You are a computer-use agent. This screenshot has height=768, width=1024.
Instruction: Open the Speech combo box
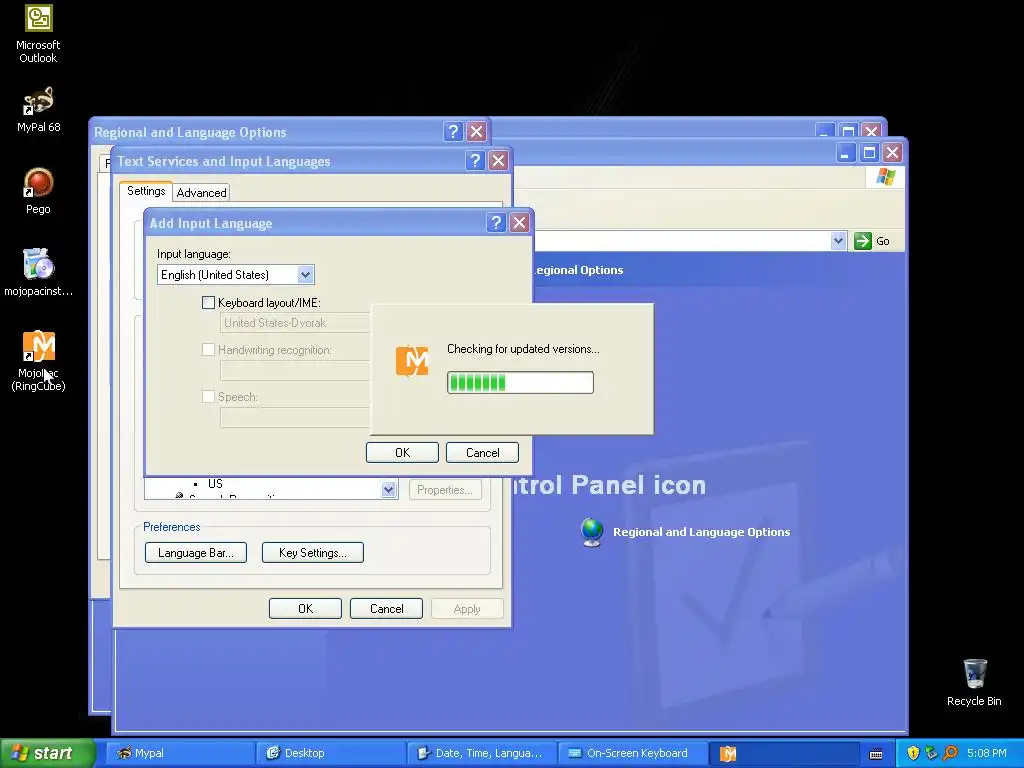[295, 417]
